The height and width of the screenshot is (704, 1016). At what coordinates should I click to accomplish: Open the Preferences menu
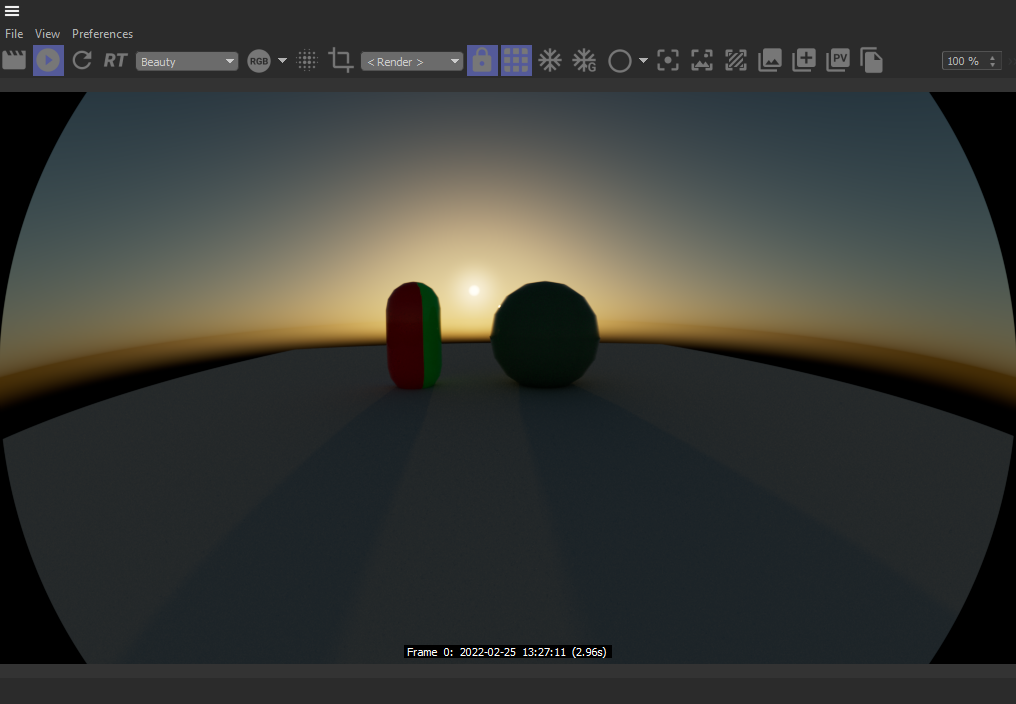pyautogui.click(x=102, y=34)
